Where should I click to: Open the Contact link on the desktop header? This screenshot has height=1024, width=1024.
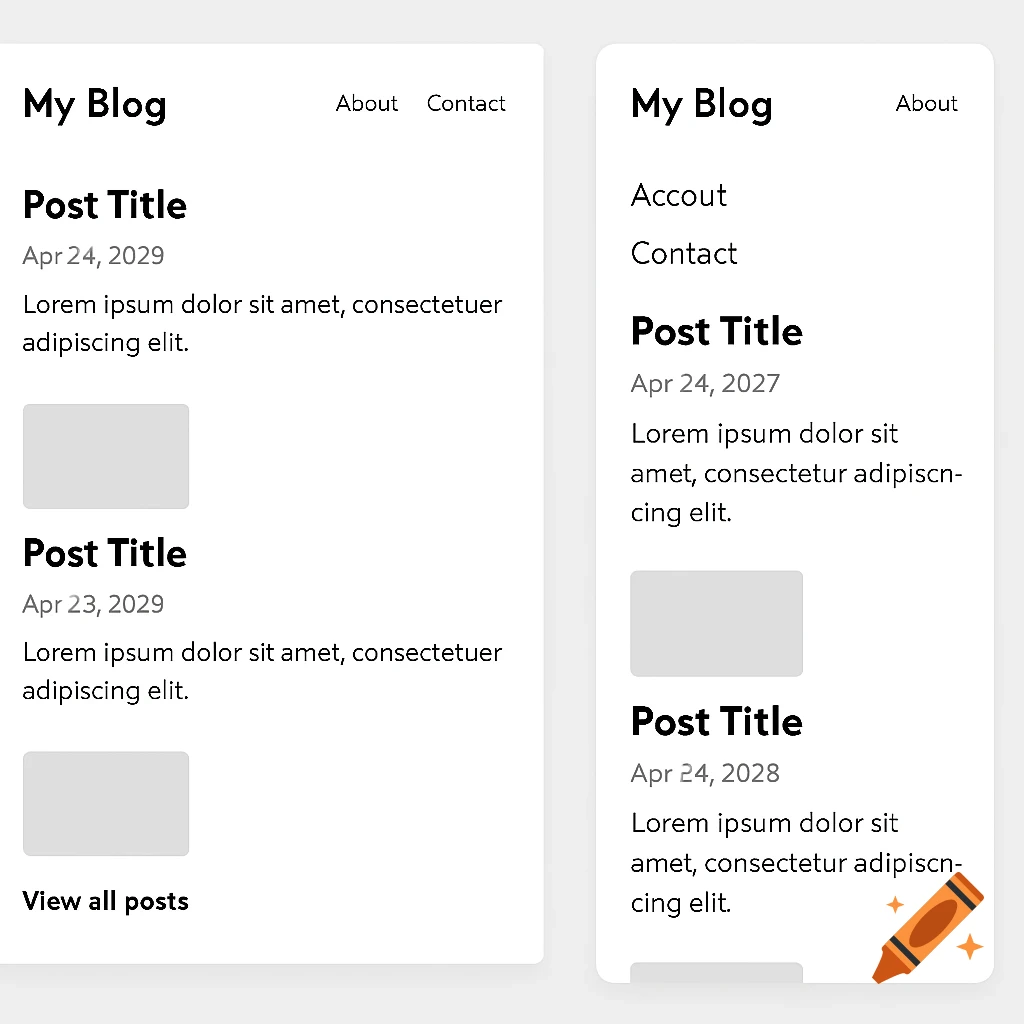pos(466,103)
